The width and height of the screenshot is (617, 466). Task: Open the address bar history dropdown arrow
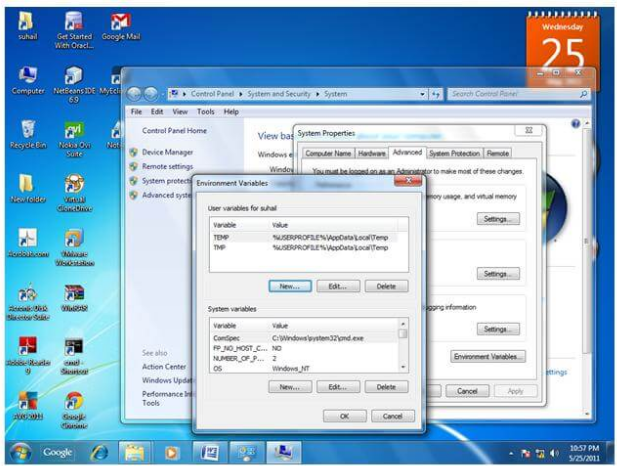[422, 94]
